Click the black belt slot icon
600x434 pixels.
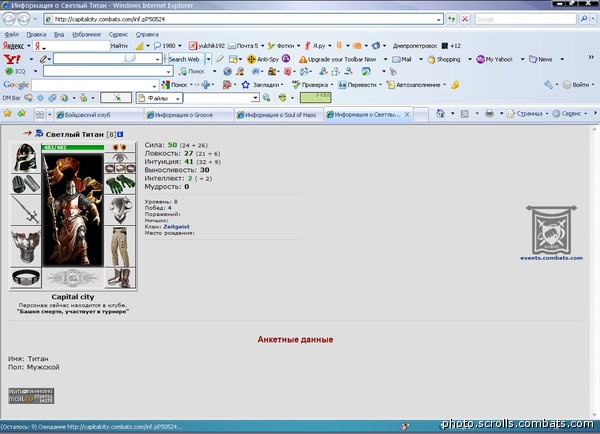(x=26, y=277)
